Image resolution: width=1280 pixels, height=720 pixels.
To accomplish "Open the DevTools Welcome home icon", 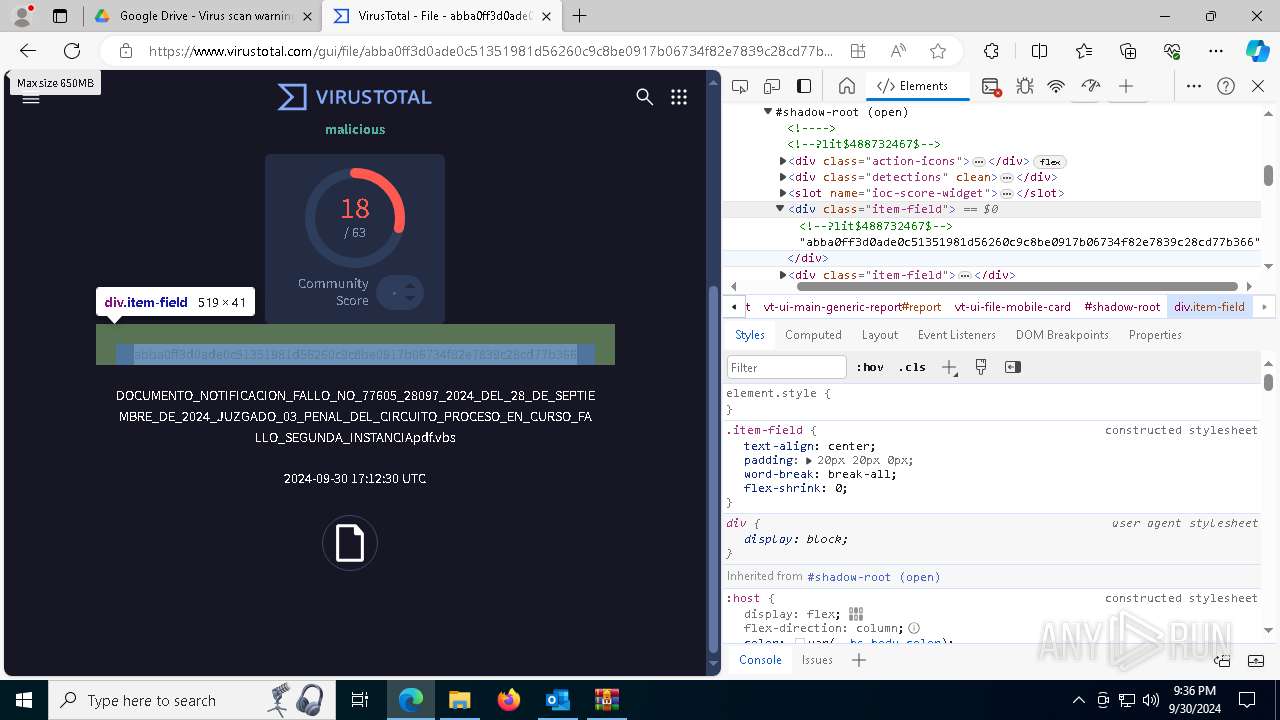I will point(847,86).
